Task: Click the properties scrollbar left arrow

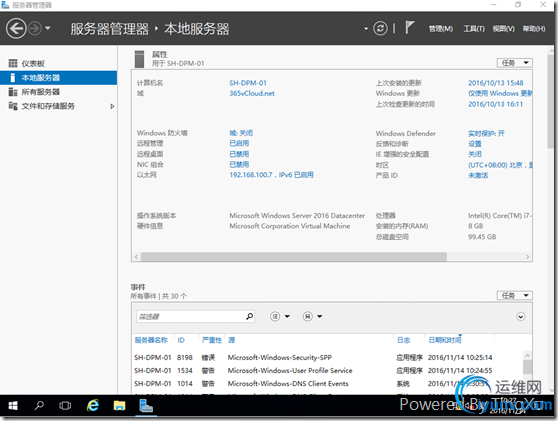Action: pyautogui.click(x=136, y=257)
